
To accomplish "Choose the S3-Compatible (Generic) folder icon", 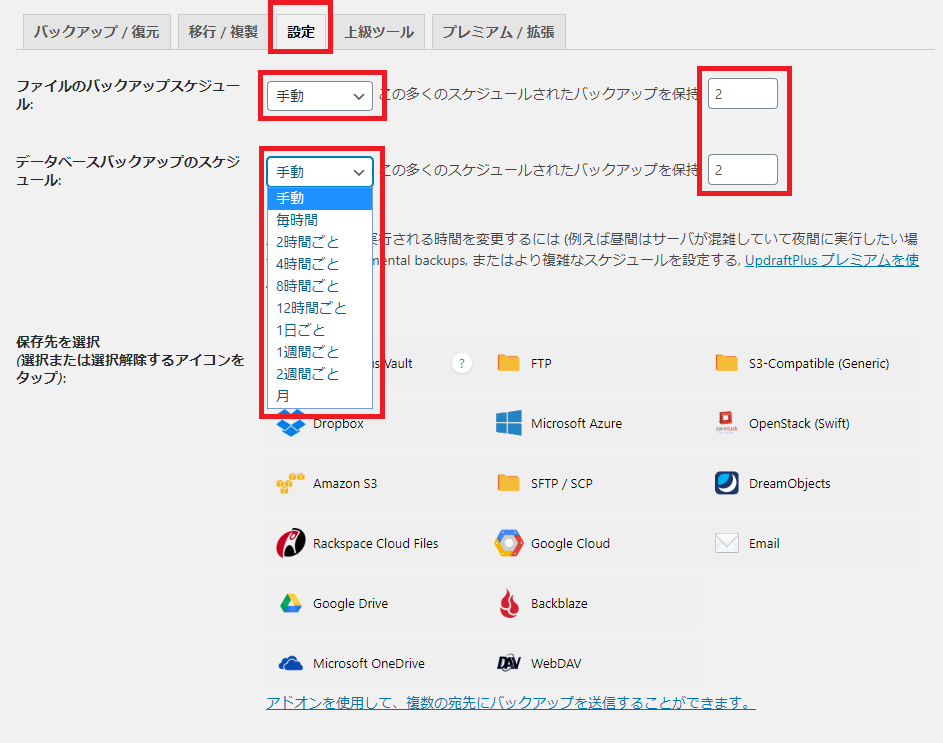I will [x=726, y=363].
